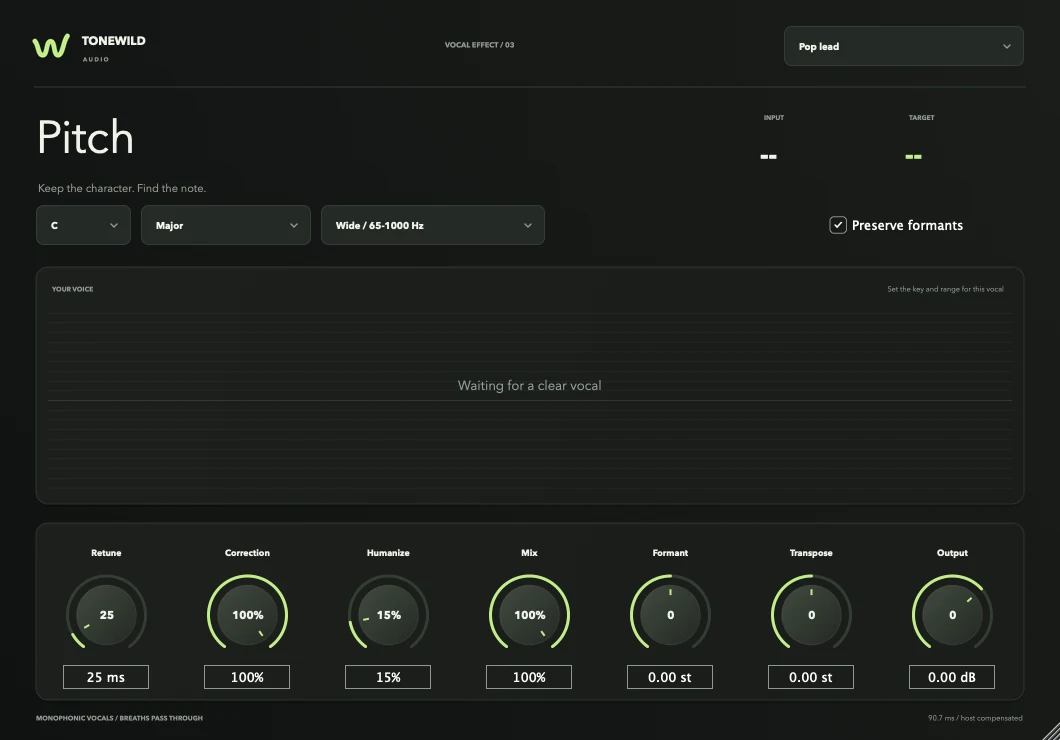The width and height of the screenshot is (1060, 740).
Task: Click the Mix knob
Action: pos(529,614)
